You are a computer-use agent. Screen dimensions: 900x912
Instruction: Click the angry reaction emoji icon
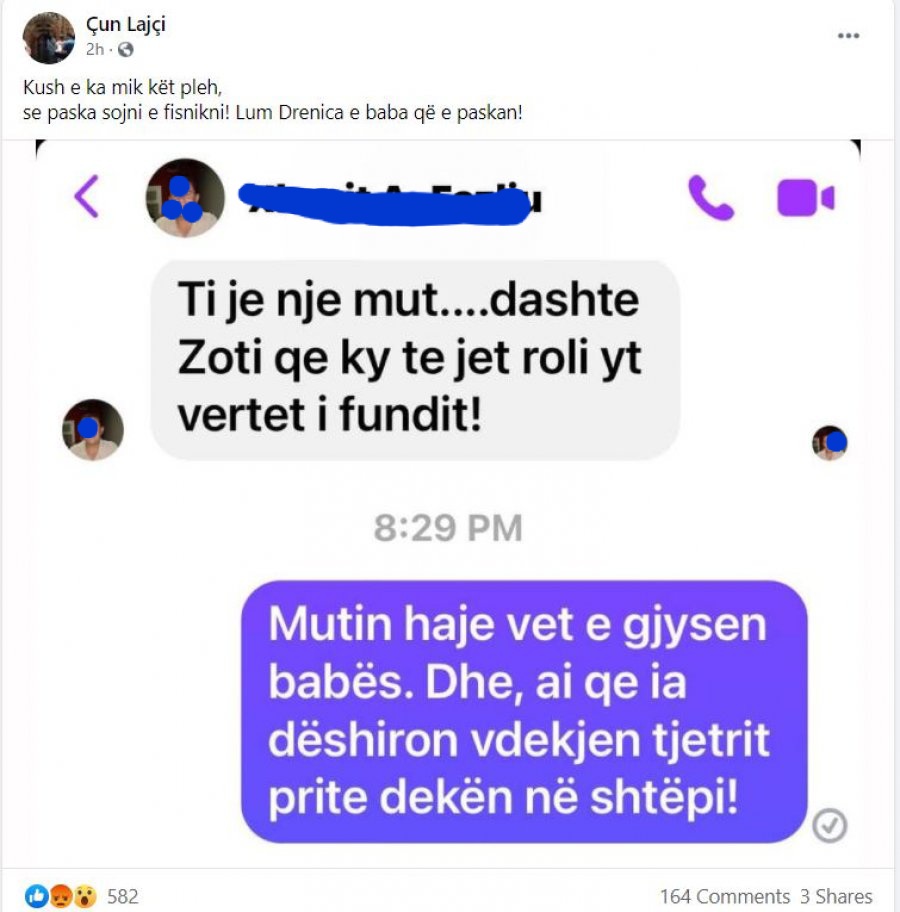(61, 896)
